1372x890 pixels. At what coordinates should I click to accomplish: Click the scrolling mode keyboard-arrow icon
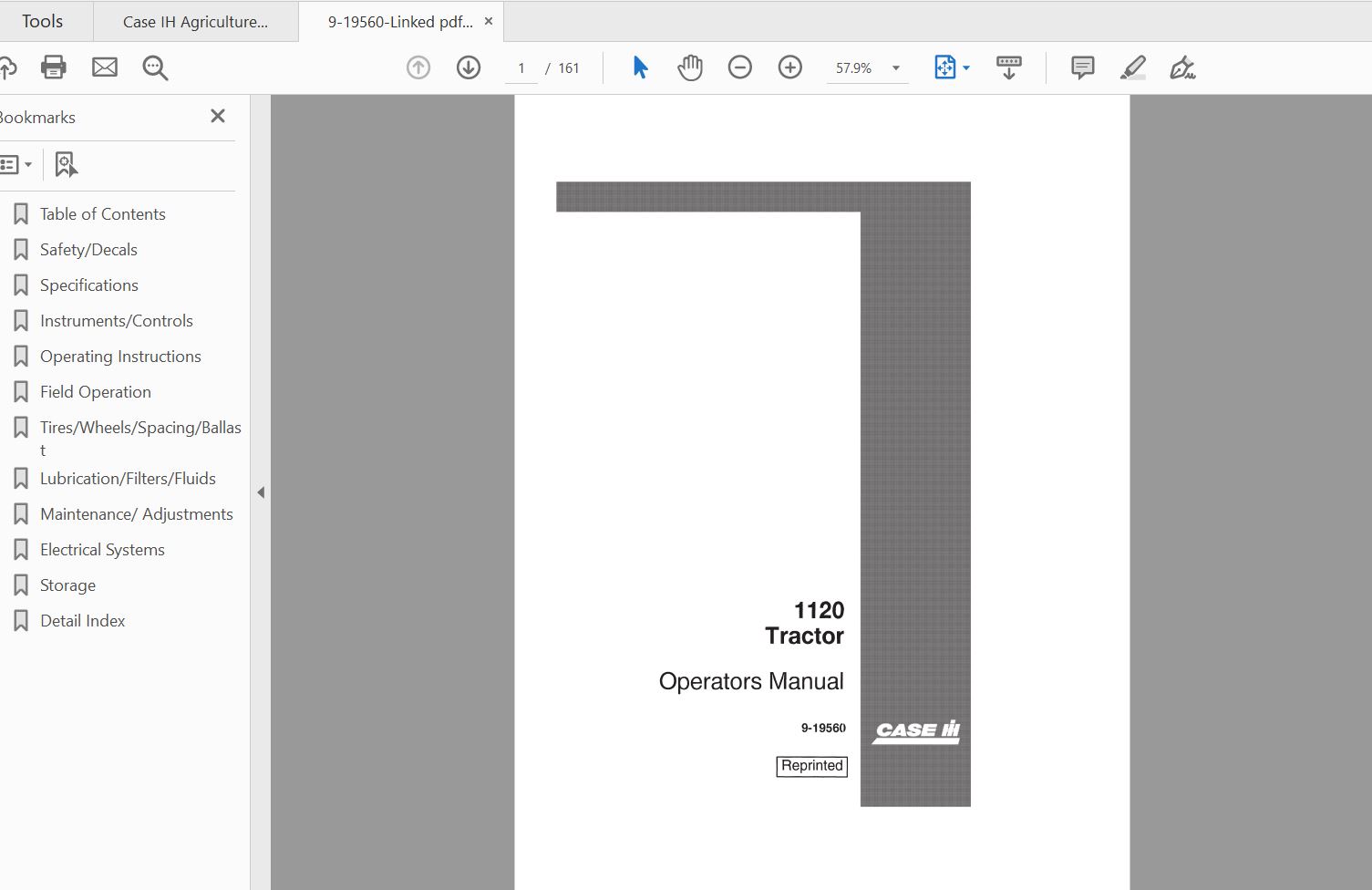[1009, 67]
